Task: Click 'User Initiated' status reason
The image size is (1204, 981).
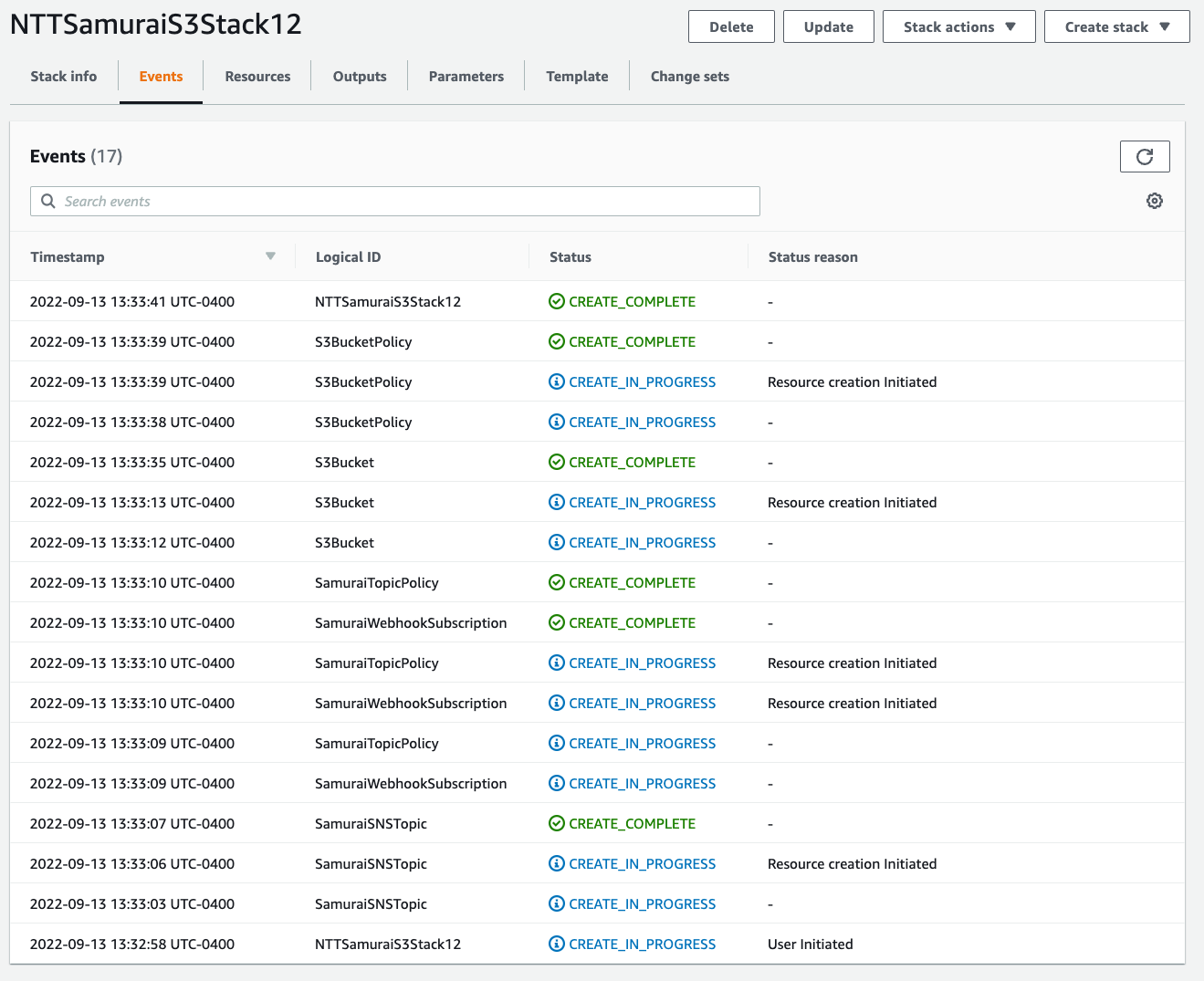Action: pyautogui.click(x=811, y=944)
